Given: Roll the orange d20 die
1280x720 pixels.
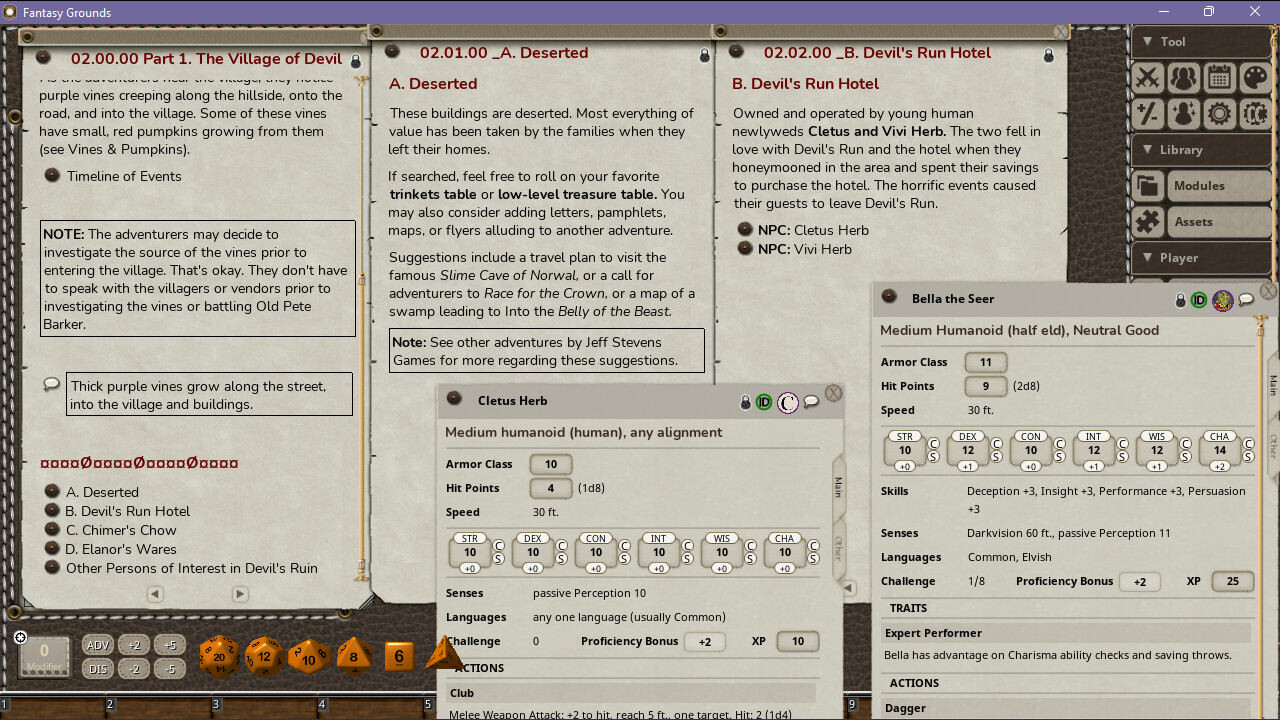Looking at the screenshot, I should coord(219,656).
